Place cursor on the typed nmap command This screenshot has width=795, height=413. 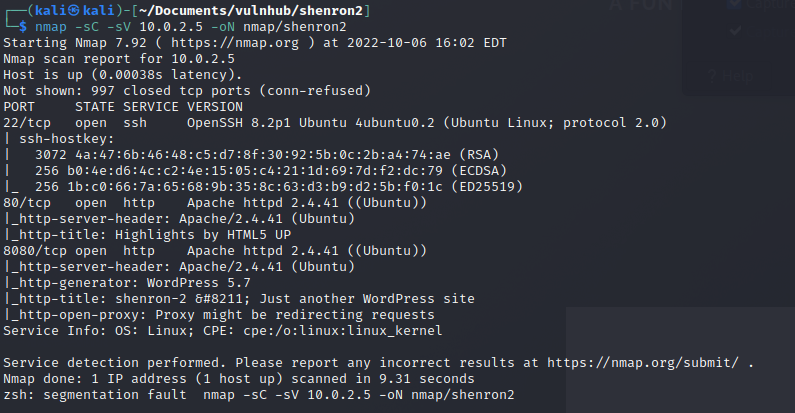pyautogui.click(x=191, y=26)
